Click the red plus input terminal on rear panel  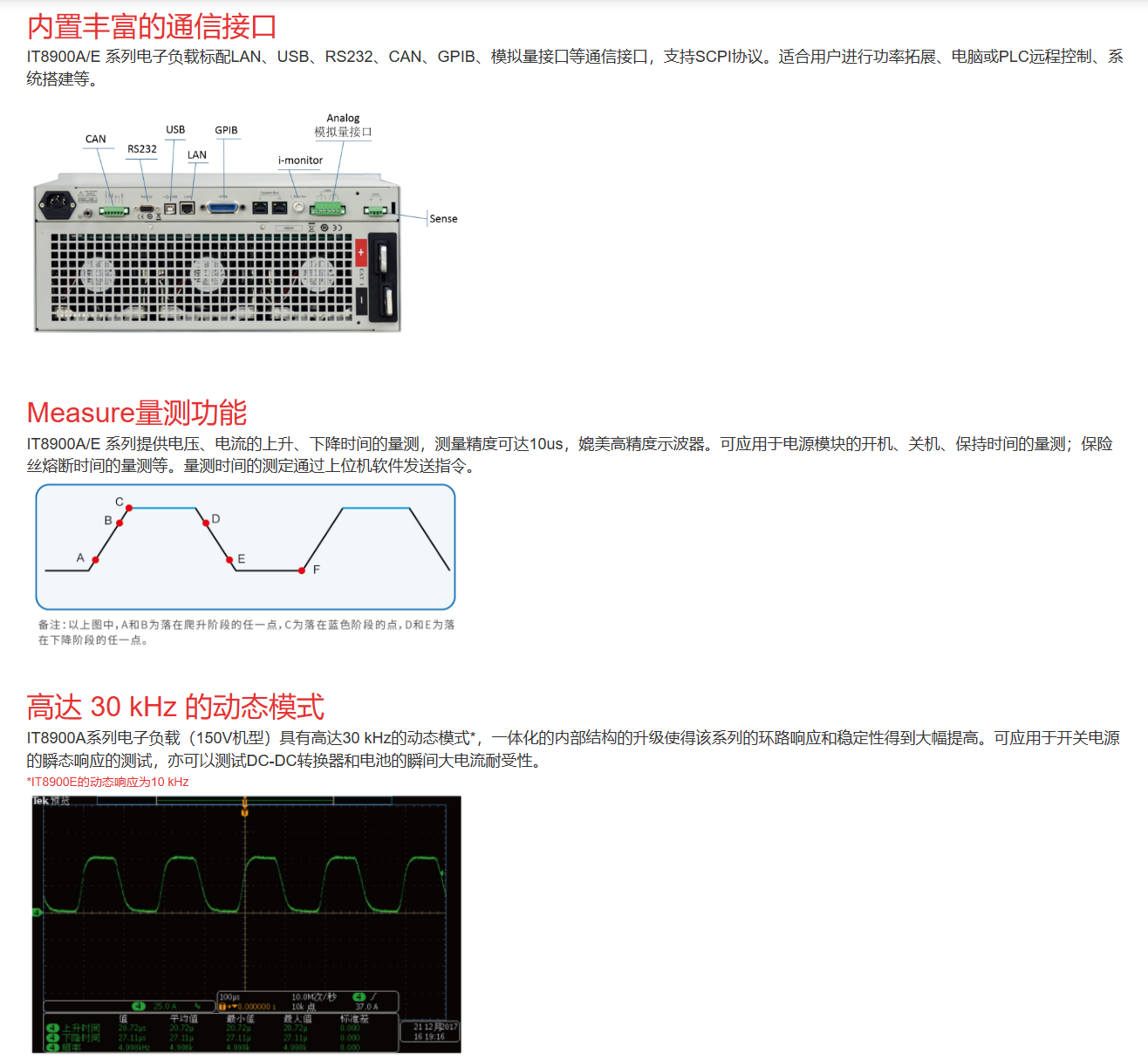pyautogui.click(x=361, y=253)
